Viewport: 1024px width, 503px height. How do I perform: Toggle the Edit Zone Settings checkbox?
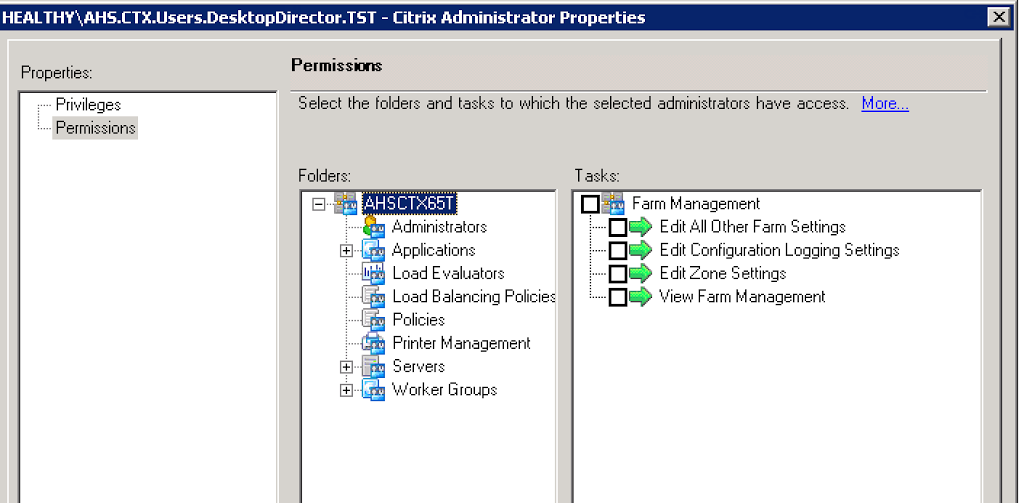[x=618, y=273]
